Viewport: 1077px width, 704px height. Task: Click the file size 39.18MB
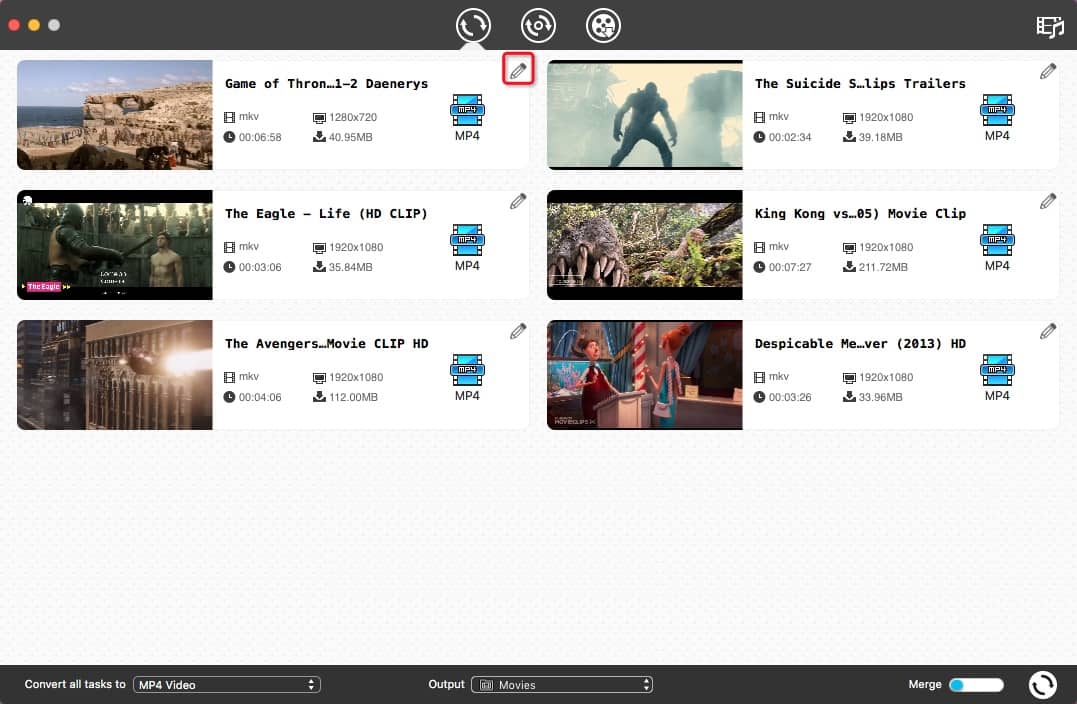coord(881,137)
